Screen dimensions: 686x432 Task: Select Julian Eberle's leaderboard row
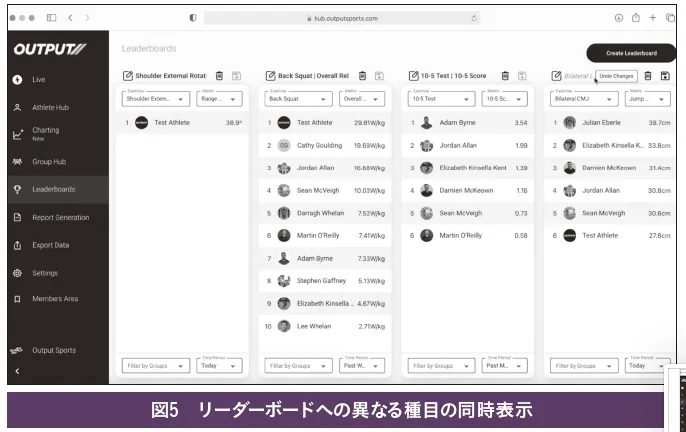pyautogui.click(x=611, y=123)
